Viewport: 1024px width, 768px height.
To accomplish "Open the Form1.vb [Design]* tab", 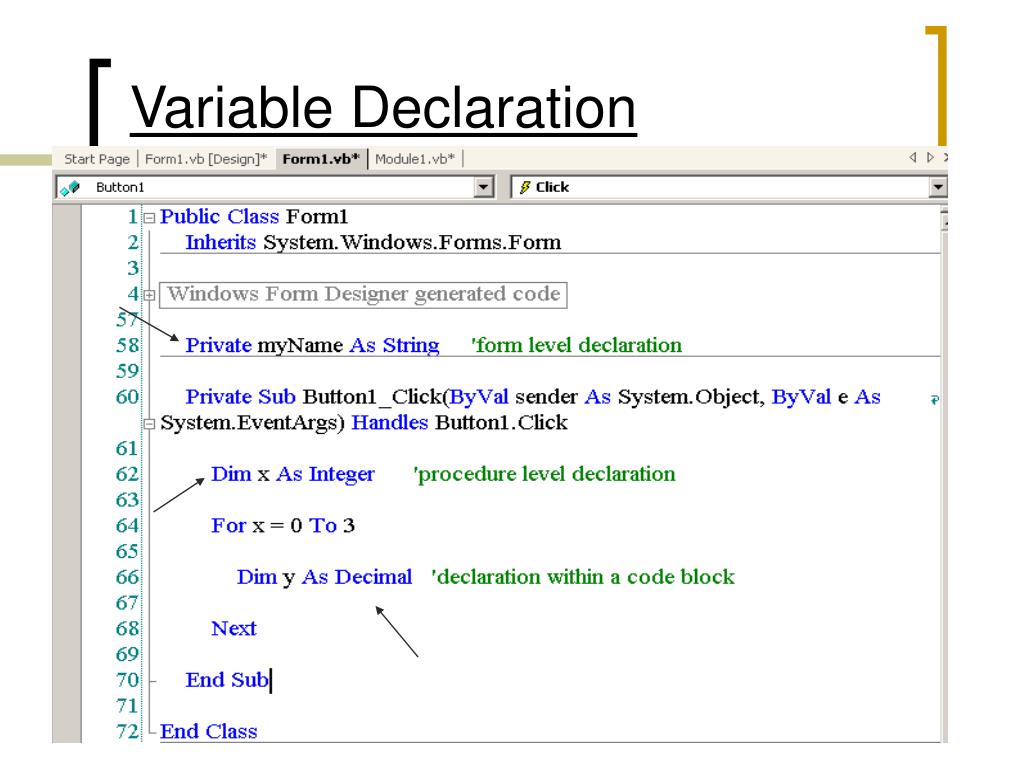I will 206,159.
